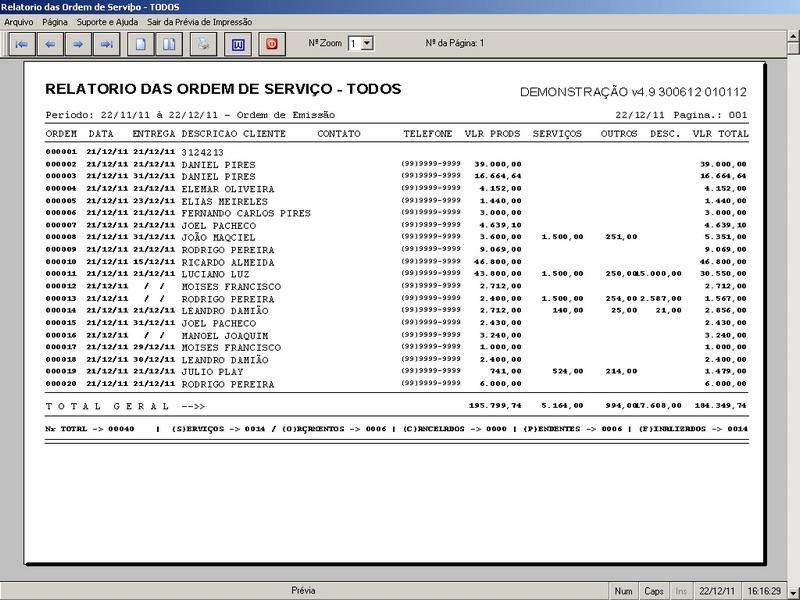Click the Ins indicator in status bar
Image resolution: width=800 pixels, height=600 pixels.
click(681, 591)
